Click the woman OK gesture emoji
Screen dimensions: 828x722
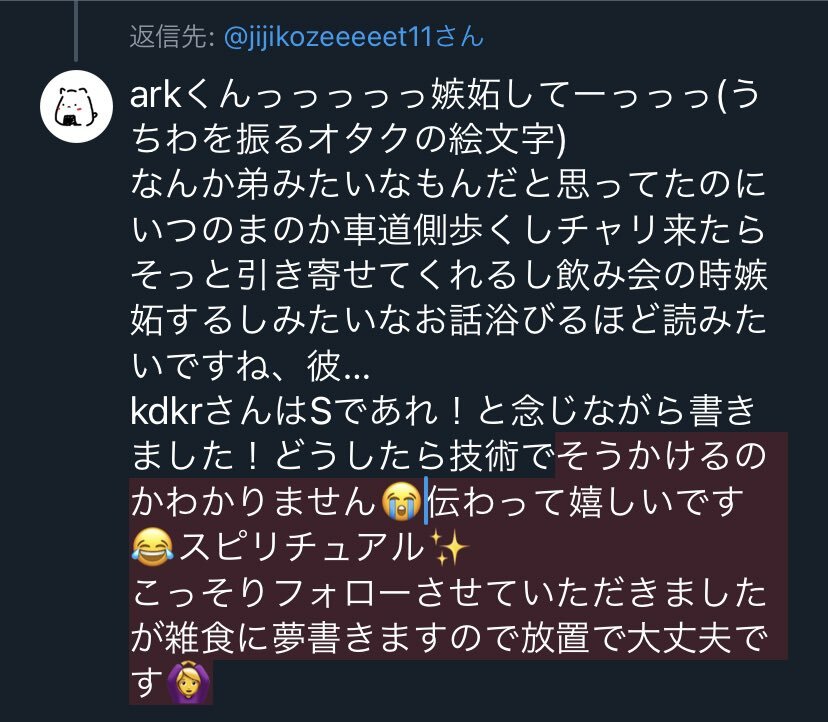click(190, 682)
